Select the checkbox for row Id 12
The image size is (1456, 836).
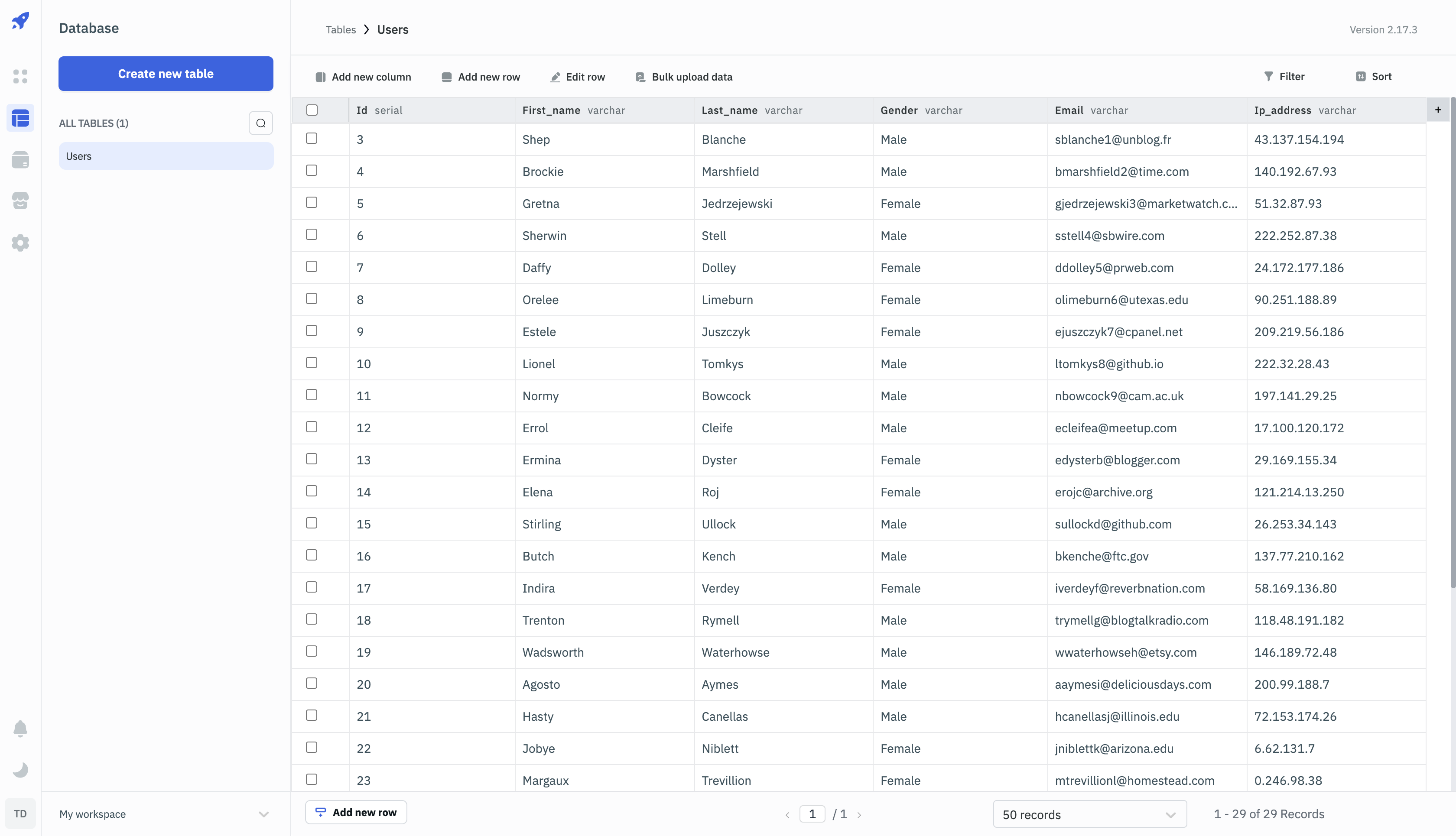pos(311,427)
